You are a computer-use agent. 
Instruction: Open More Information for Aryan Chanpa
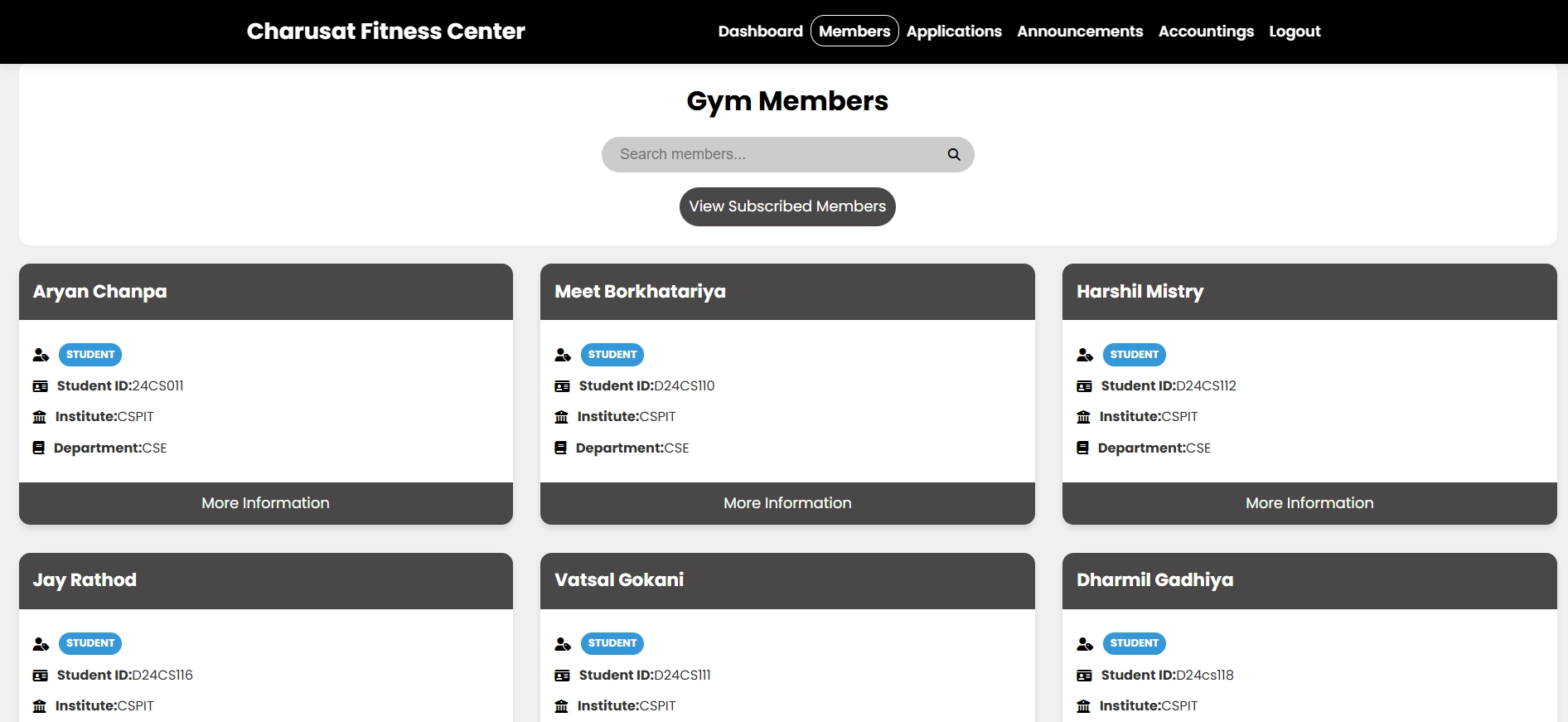coord(266,503)
